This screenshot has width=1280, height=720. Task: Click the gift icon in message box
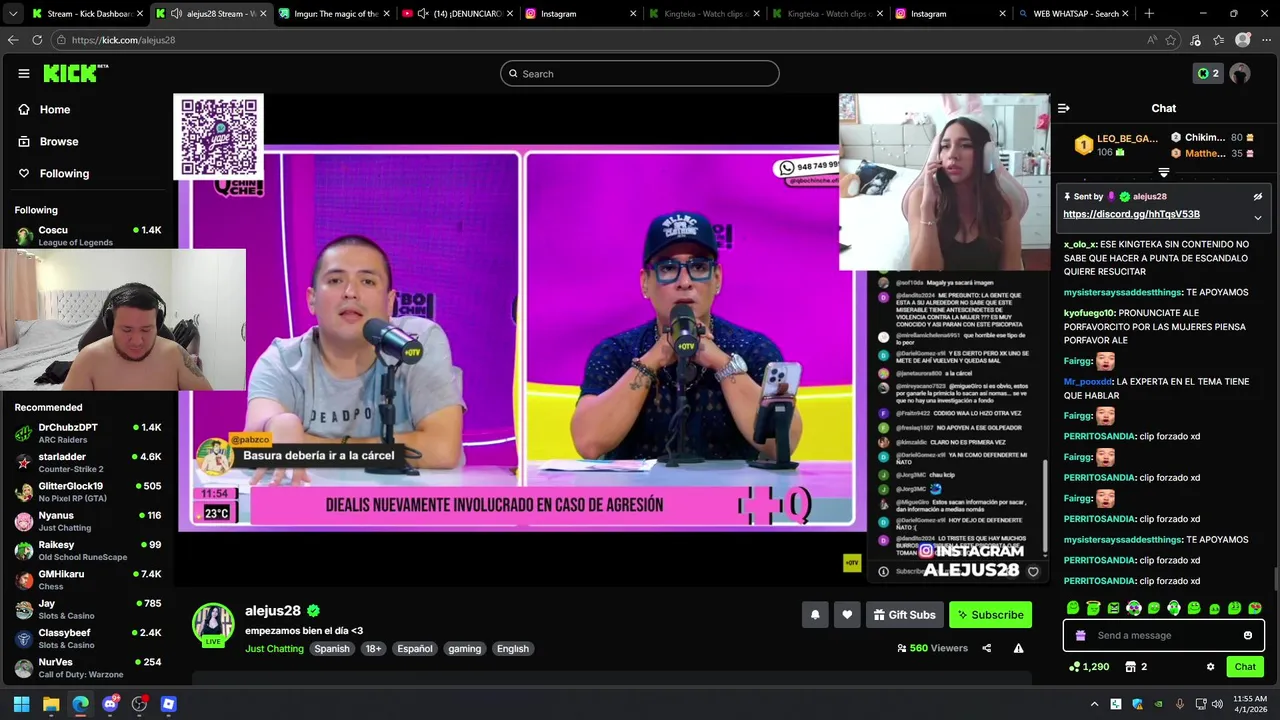1080,635
